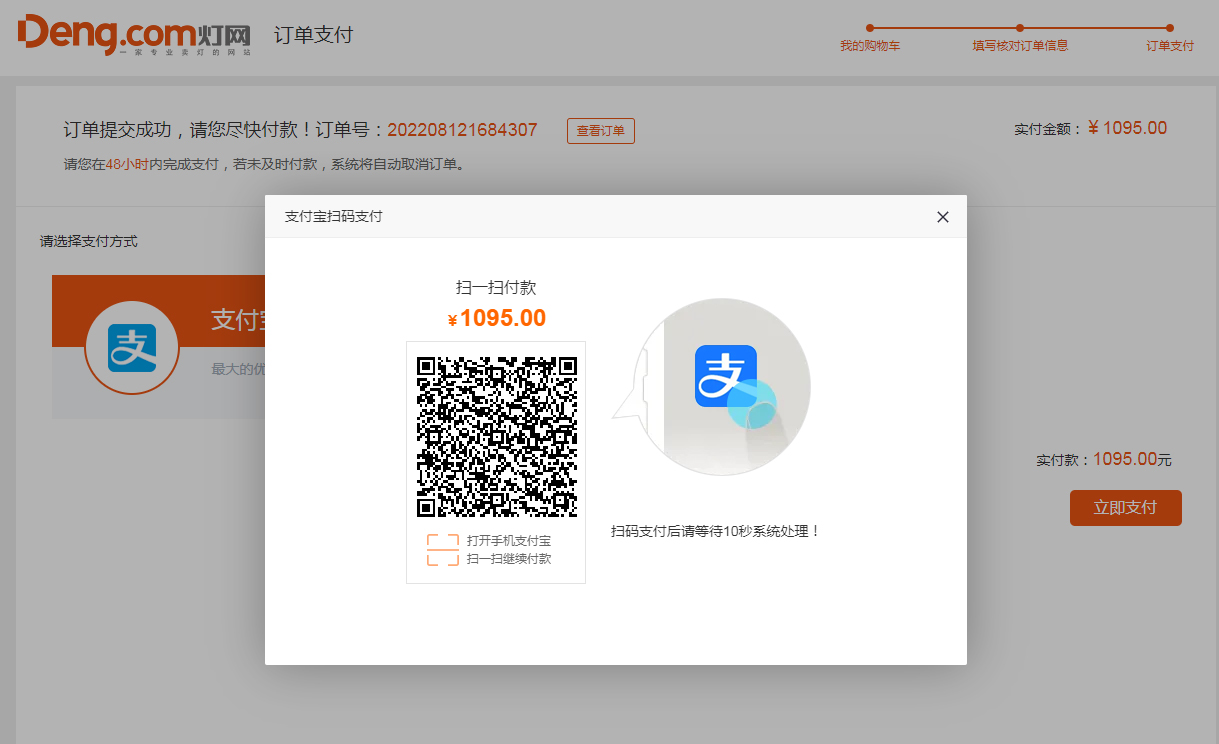Click the 实付款 1095.00元 total
This screenshot has width=1219, height=744.
point(1103,460)
